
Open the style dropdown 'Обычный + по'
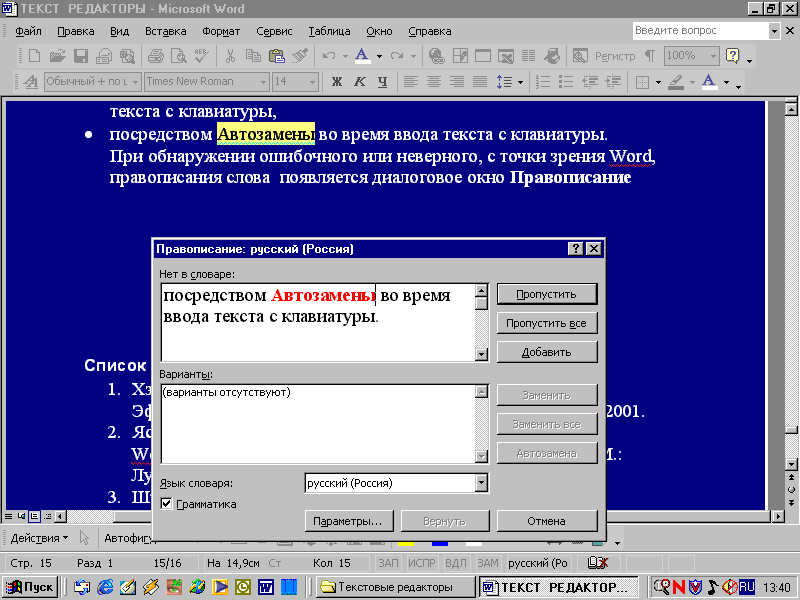coord(135,82)
